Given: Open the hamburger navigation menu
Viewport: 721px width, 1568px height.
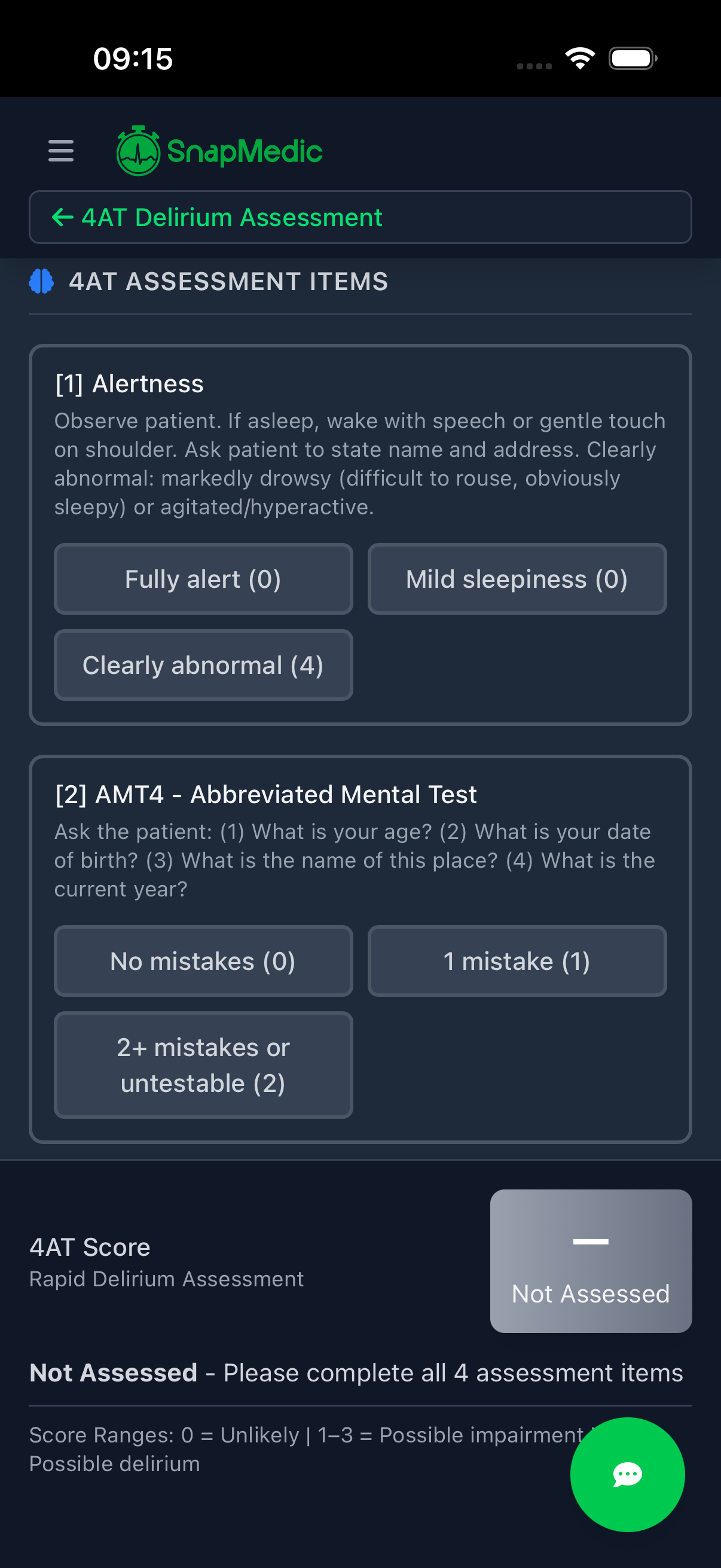Looking at the screenshot, I should coord(60,151).
